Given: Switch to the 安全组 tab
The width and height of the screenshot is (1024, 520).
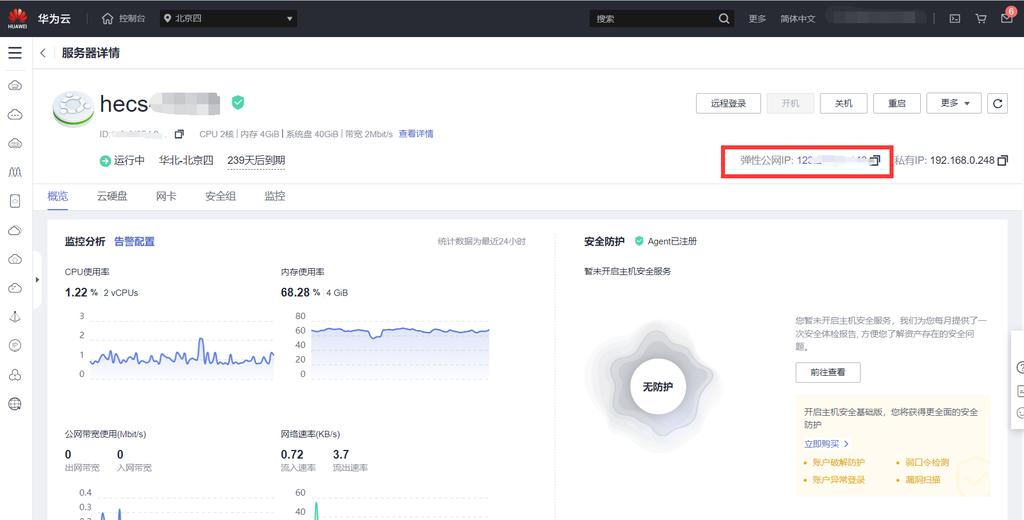Looking at the screenshot, I should point(221,196).
